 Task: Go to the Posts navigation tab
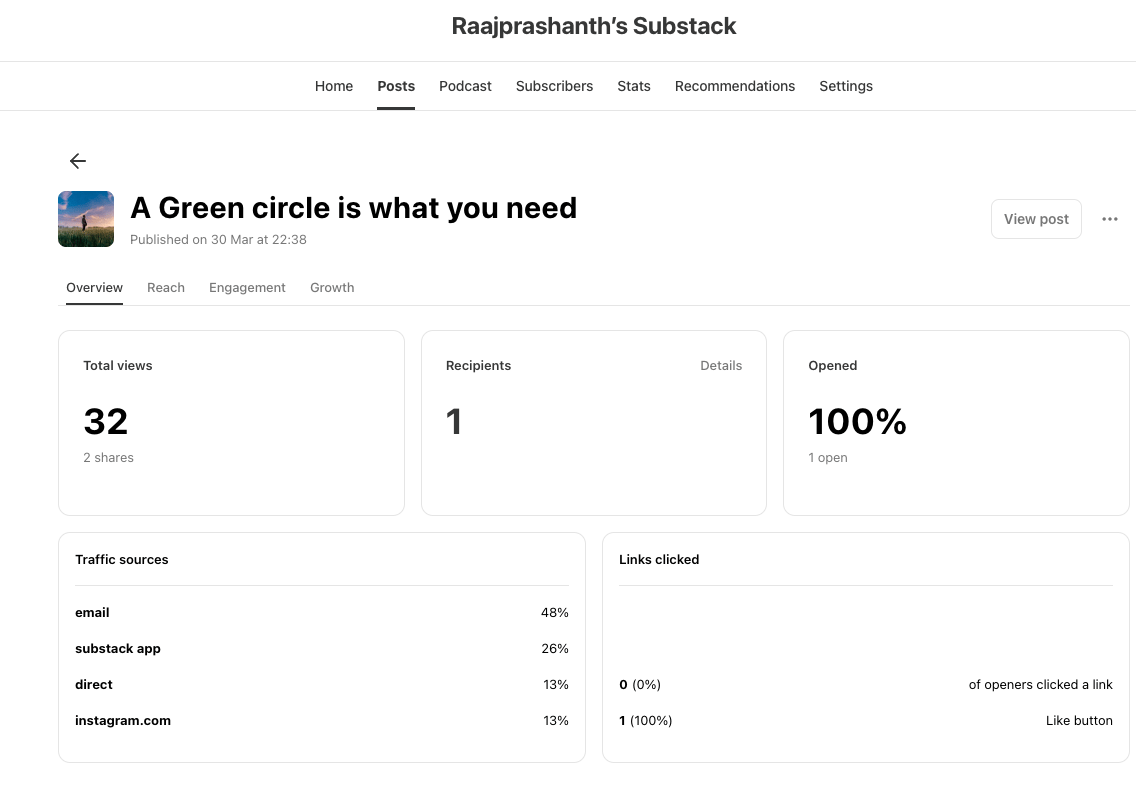[396, 86]
